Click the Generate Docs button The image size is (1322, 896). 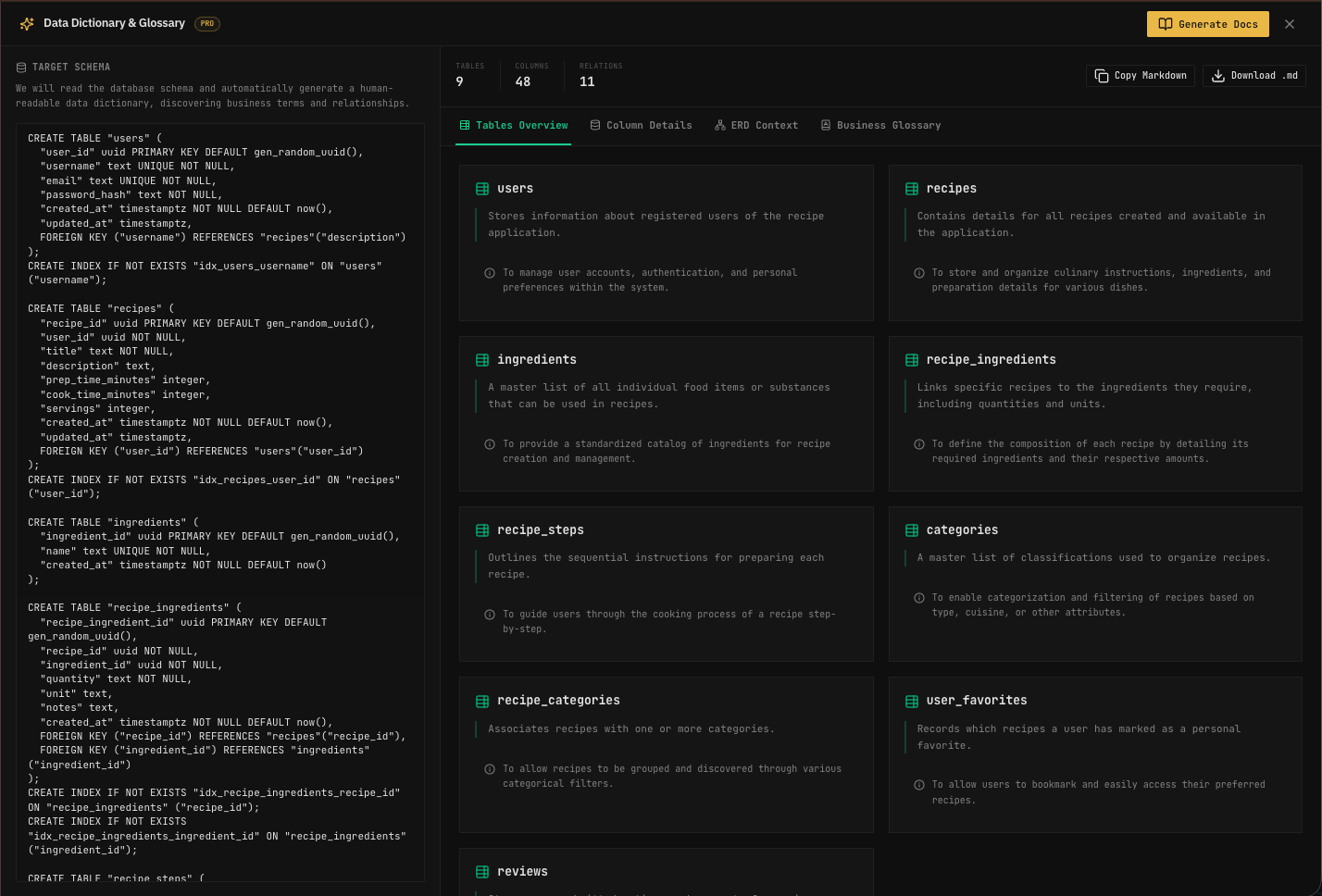[1208, 24]
